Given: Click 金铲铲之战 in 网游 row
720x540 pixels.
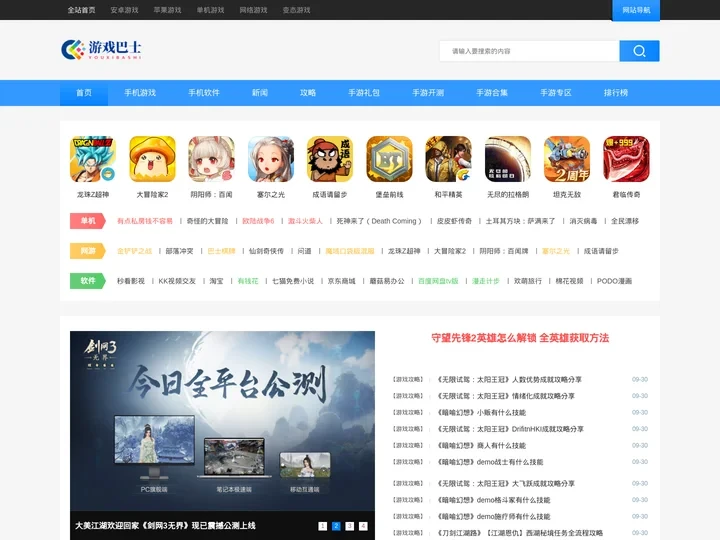Looking at the screenshot, I should coord(134,251).
